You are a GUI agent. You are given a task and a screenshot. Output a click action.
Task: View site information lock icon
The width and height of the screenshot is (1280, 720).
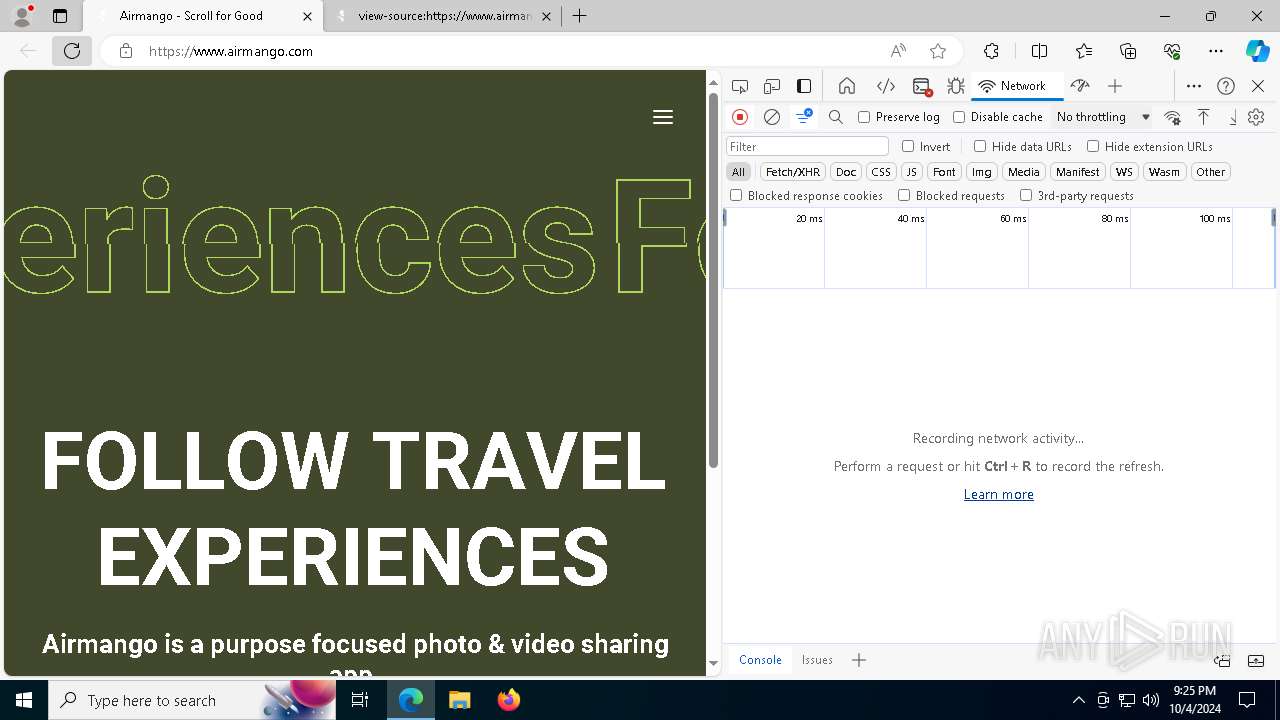(x=126, y=51)
